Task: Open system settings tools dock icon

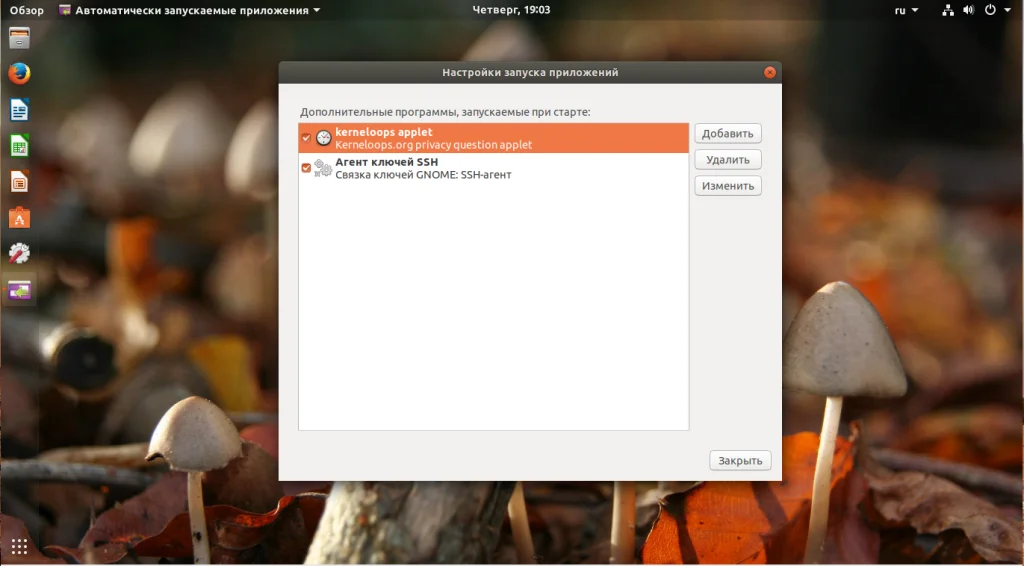Action: coord(19,253)
